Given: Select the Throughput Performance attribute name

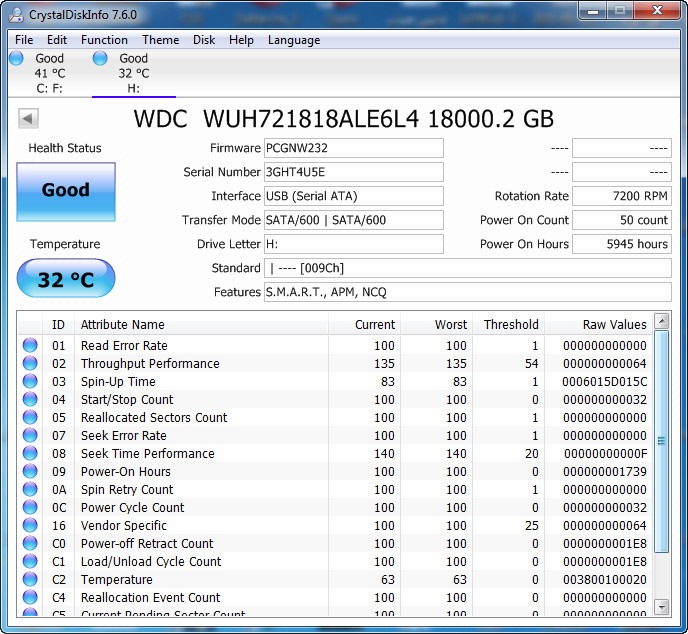Looking at the screenshot, I should click(x=150, y=364).
